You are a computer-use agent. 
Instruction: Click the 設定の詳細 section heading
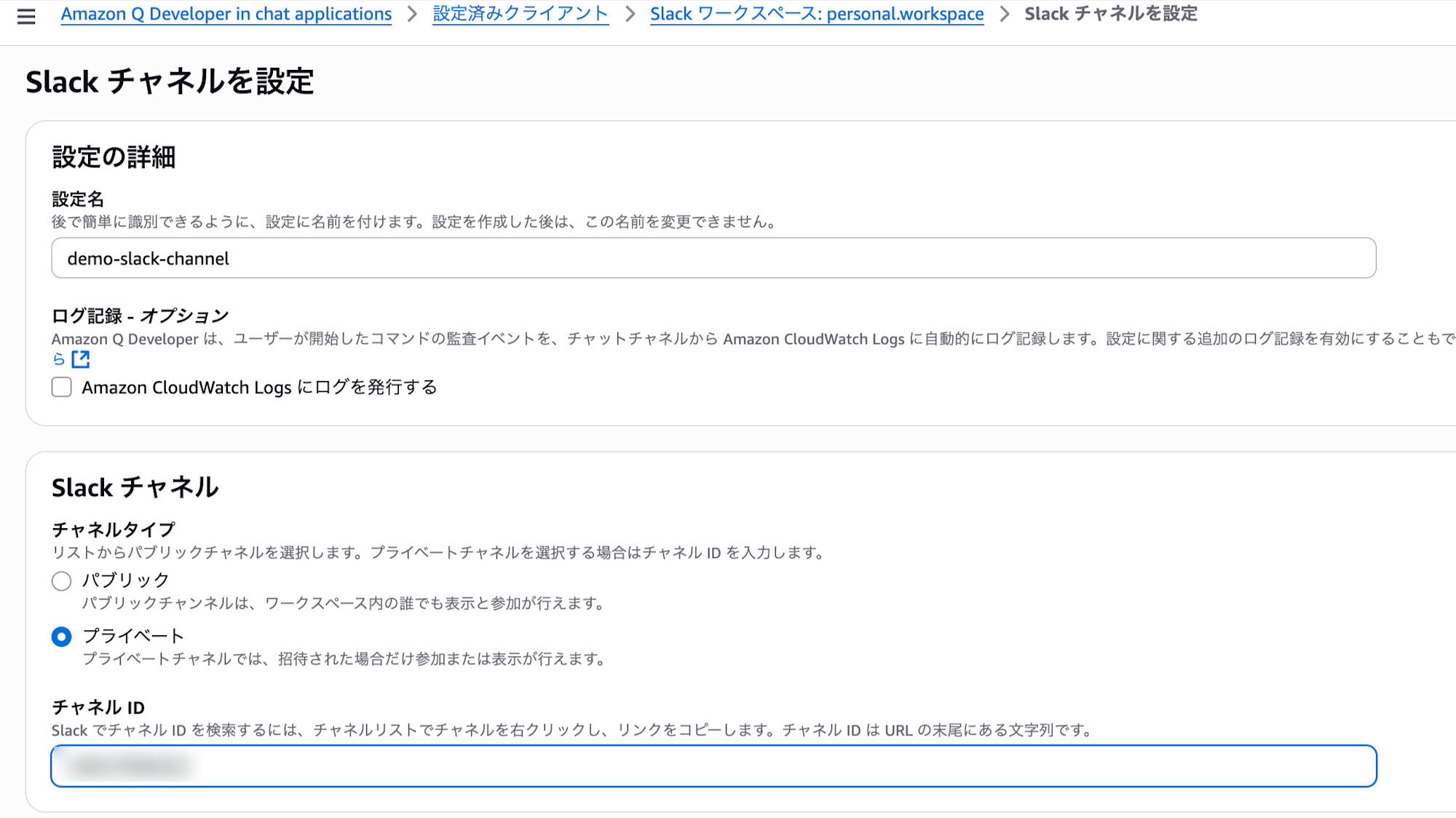[x=114, y=157]
